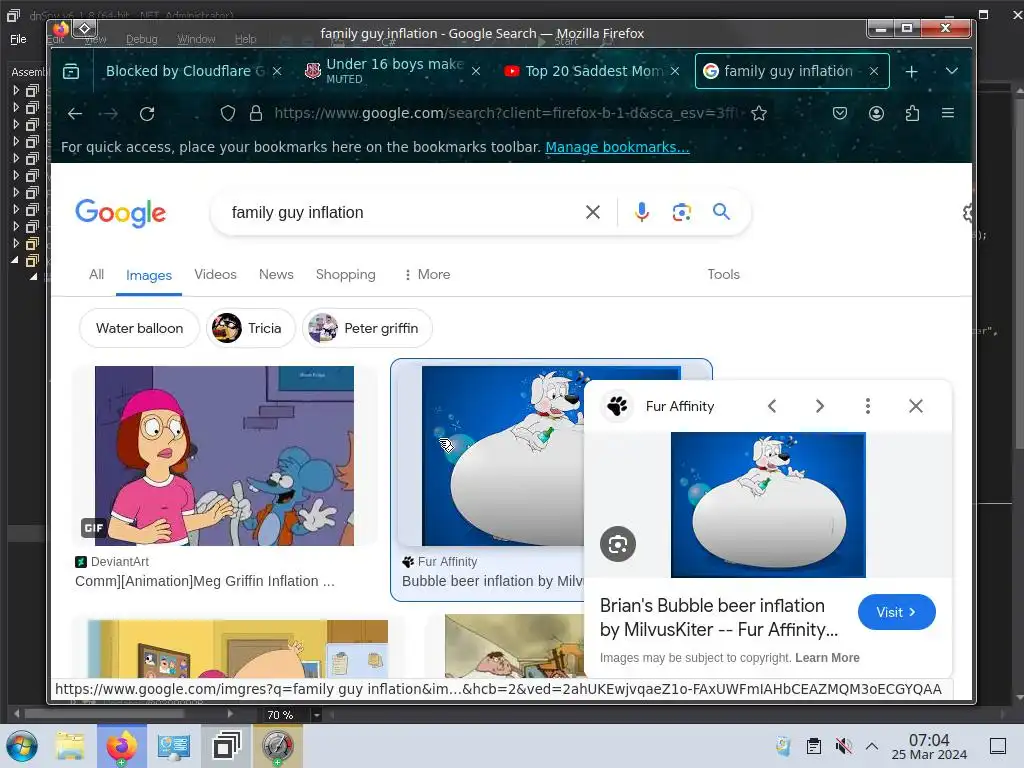Click the Firefox back arrow button
Viewport: 1024px width, 768px height.
coord(75,114)
